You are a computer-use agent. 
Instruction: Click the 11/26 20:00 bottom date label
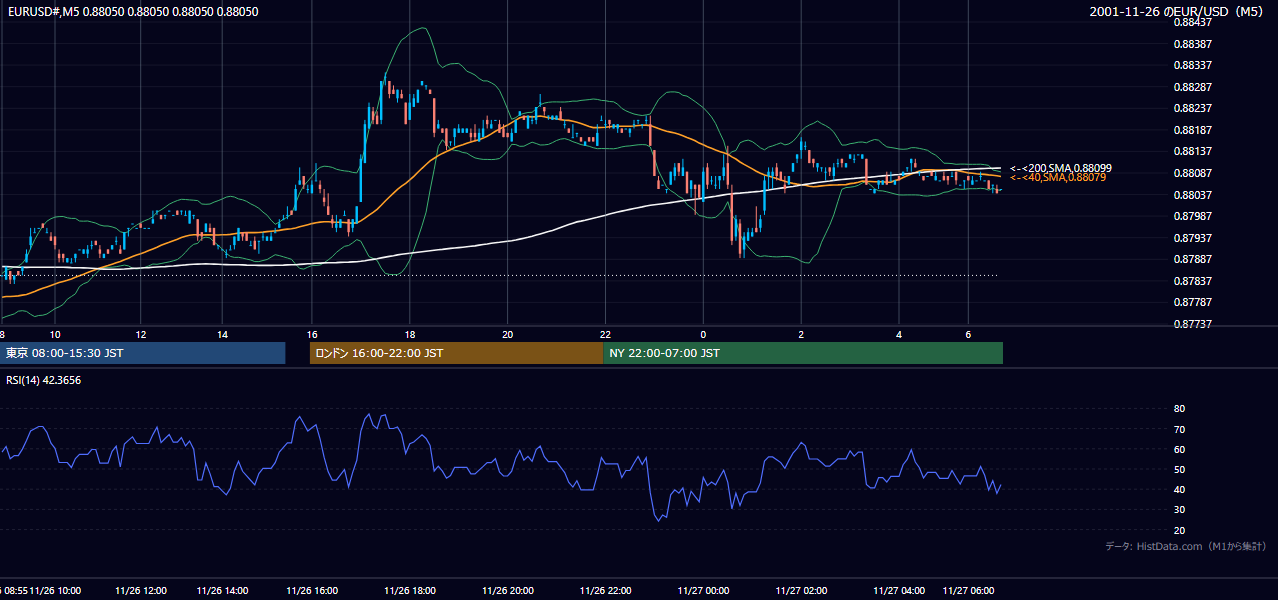(x=508, y=590)
